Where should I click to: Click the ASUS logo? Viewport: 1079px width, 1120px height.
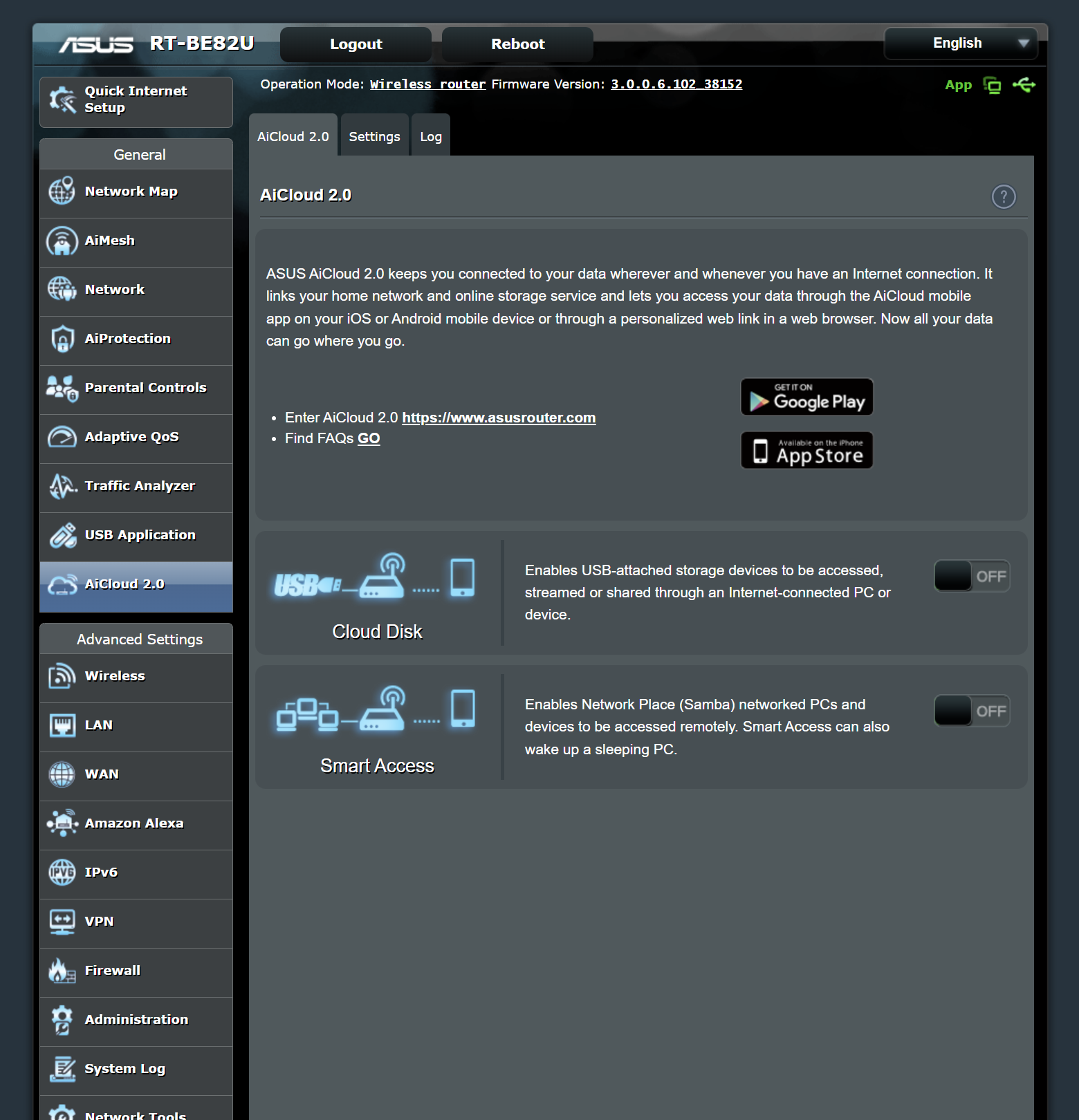96,44
